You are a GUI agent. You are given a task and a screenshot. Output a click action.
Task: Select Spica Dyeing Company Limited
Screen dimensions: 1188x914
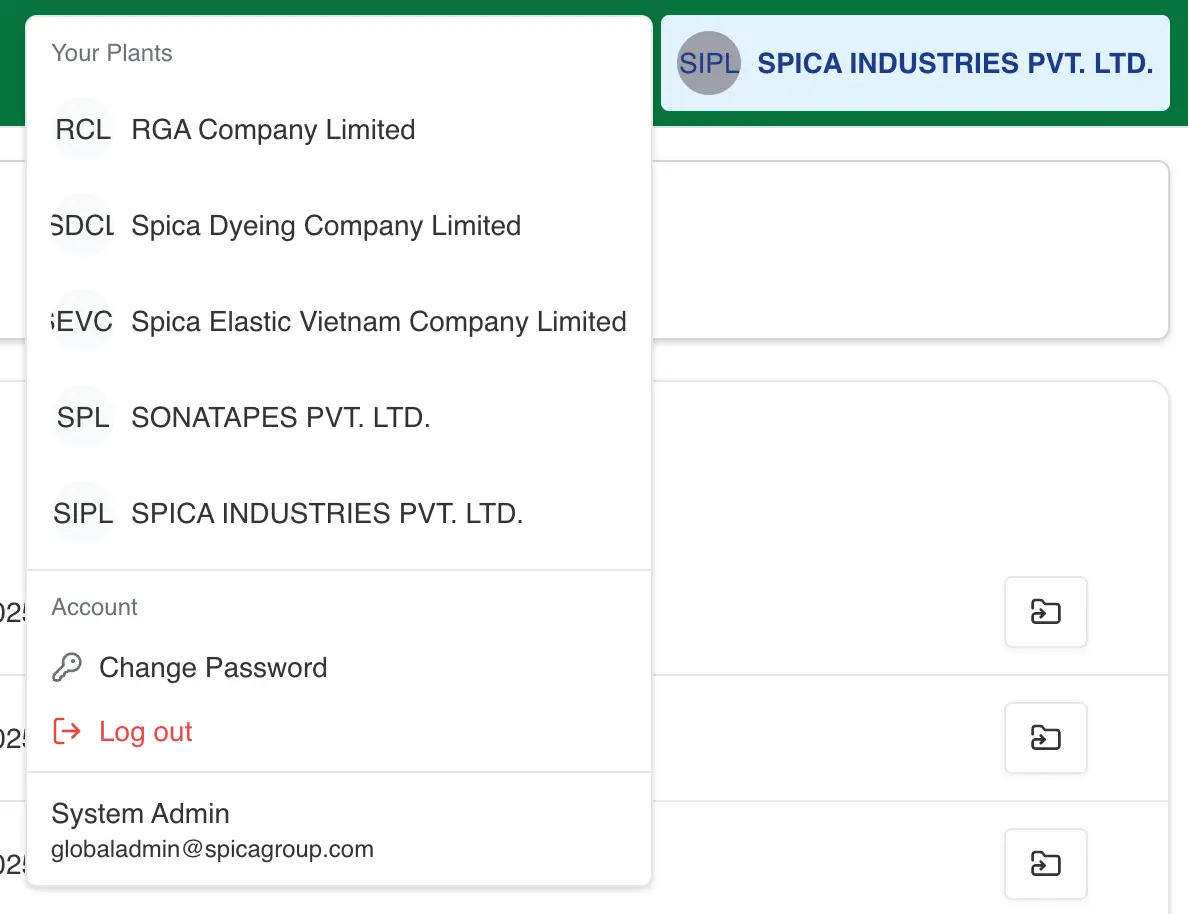click(326, 226)
